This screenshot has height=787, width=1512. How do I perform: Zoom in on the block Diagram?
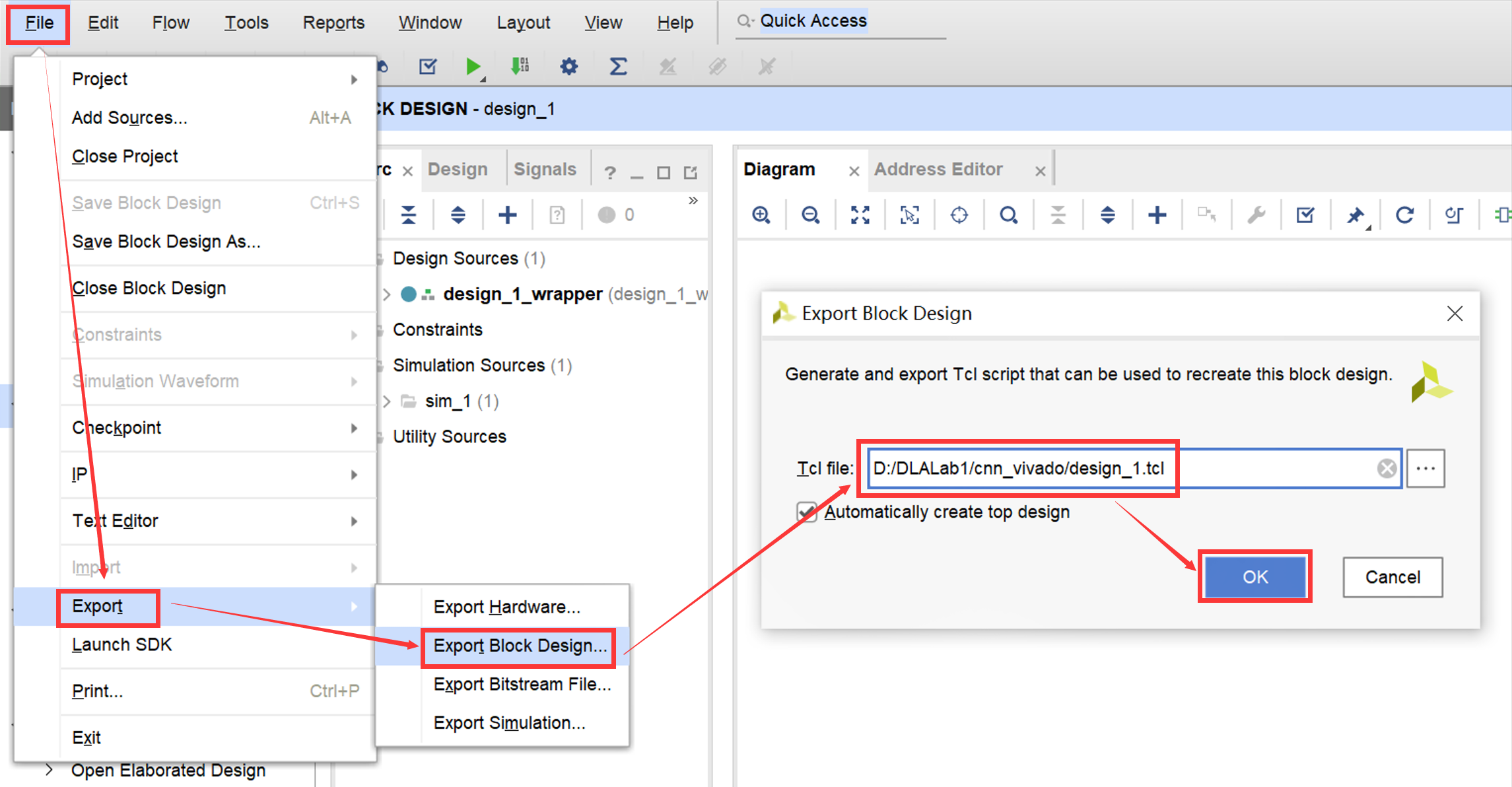click(x=761, y=215)
